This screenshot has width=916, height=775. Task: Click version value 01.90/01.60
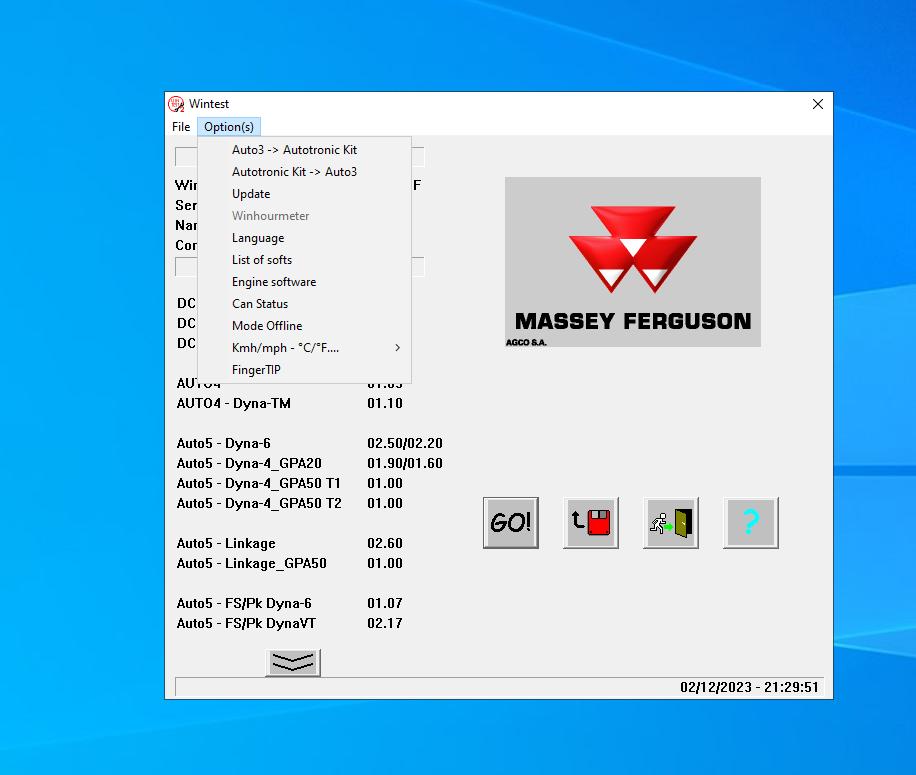405,463
